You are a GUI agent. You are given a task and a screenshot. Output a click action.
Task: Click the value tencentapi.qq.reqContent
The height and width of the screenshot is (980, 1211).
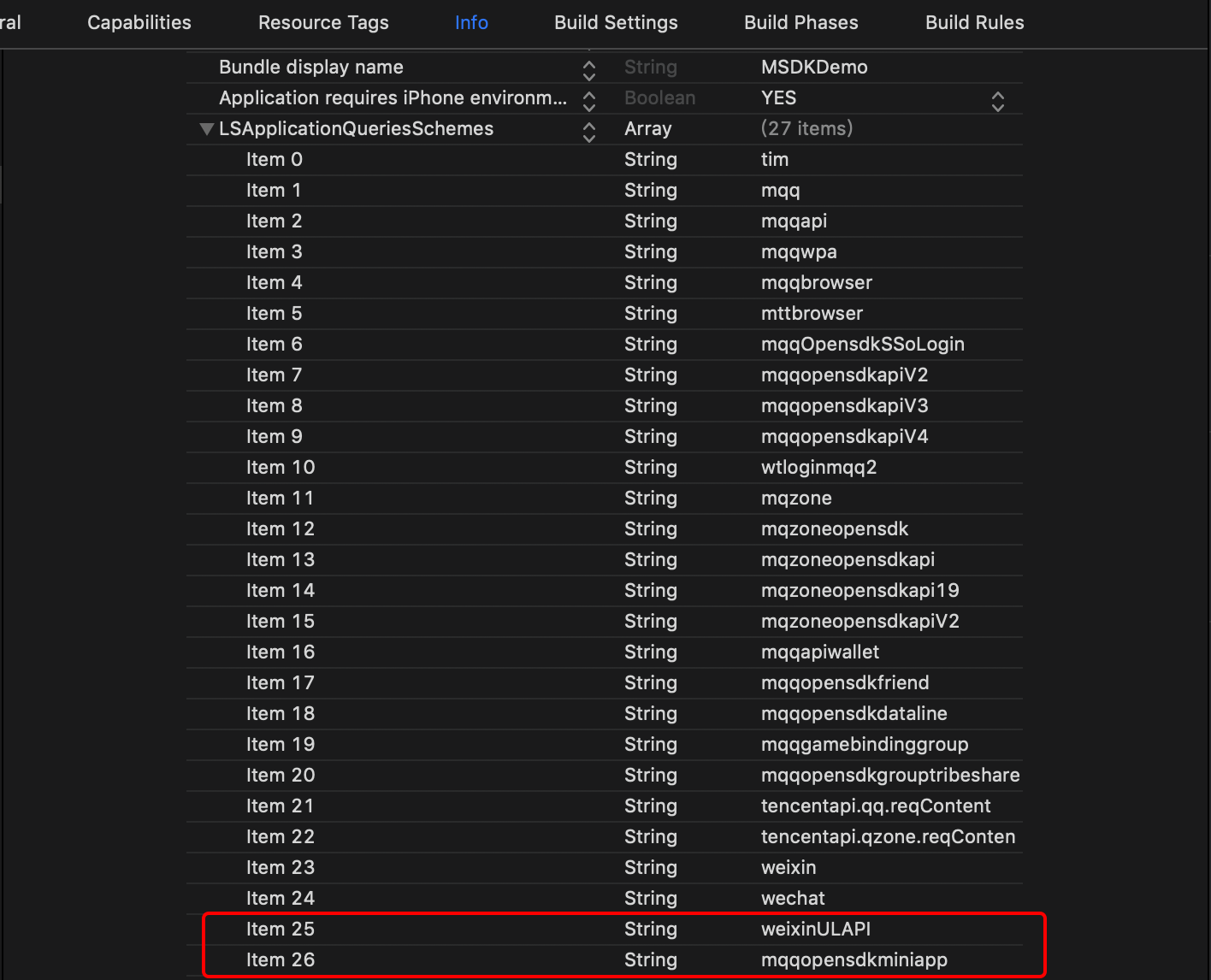876,806
